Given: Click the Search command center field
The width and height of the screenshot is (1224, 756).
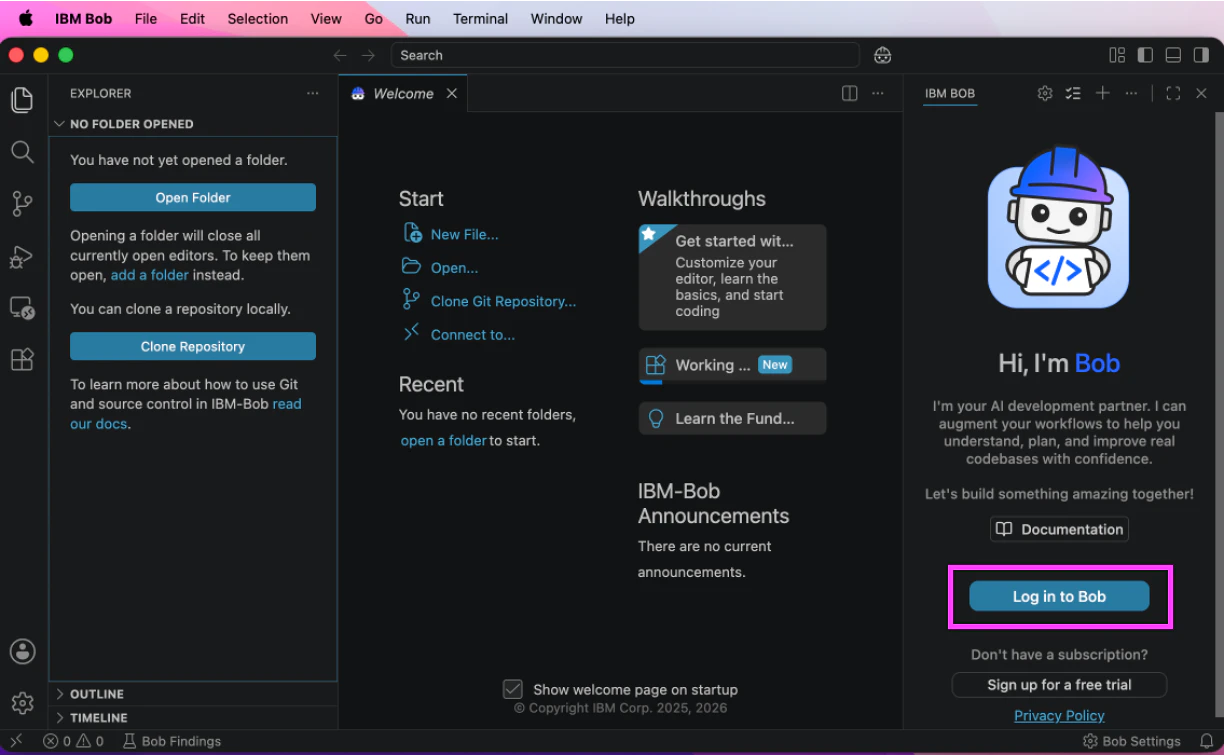Looking at the screenshot, I should (625, 56).
